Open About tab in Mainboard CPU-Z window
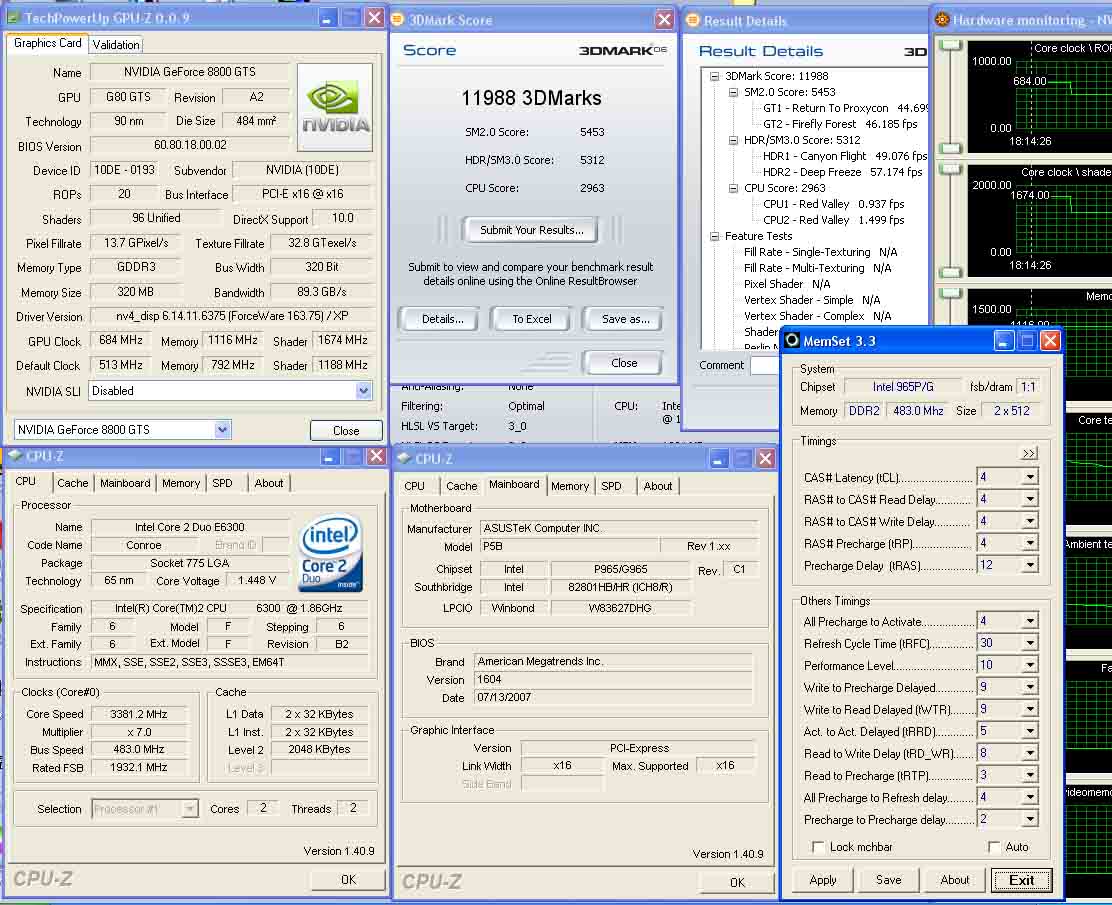This screenshot has width=1112, height=905. tap(657, 486)
